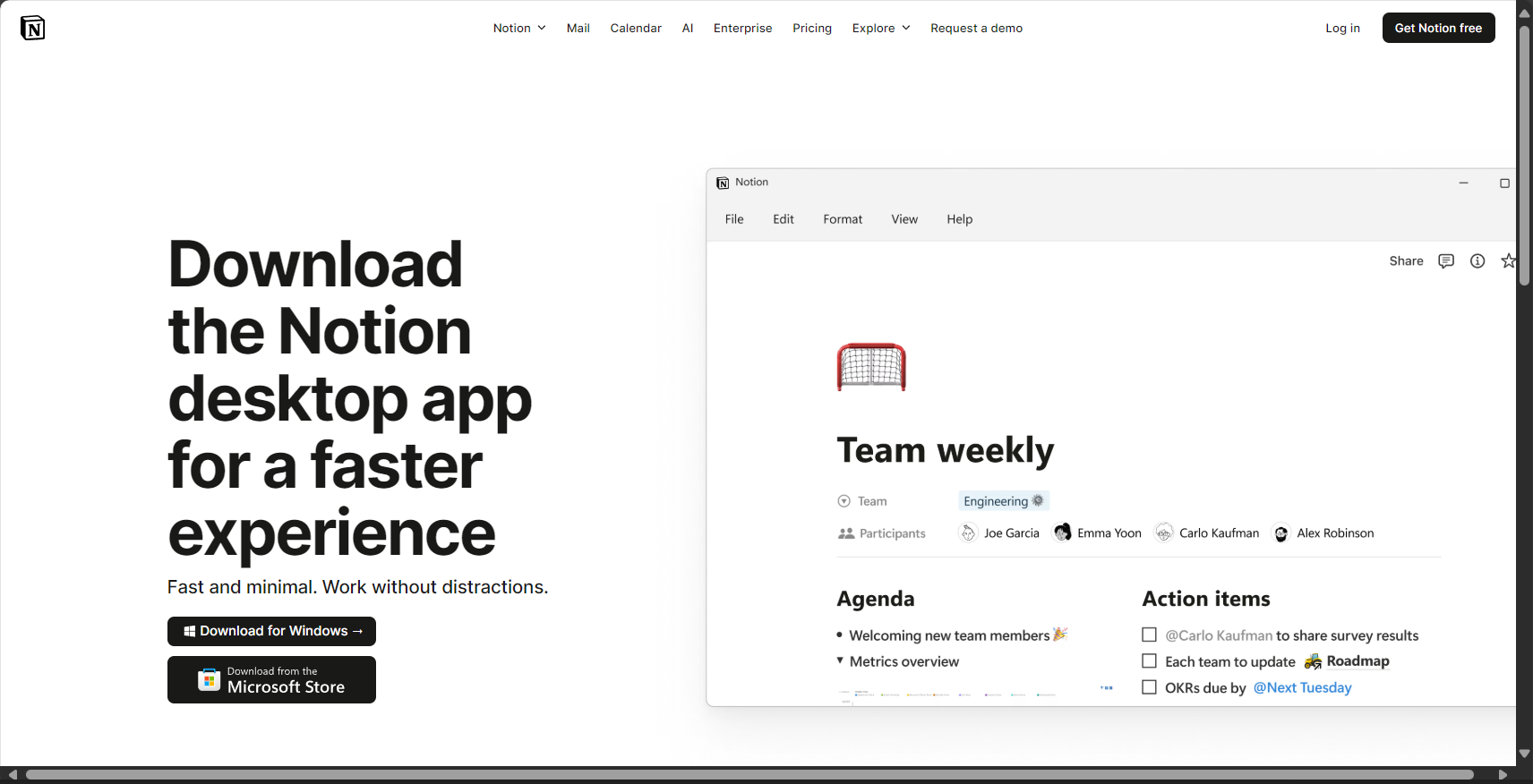Screen dimensions: 1533x784
Task: Click the tractor icon beside Roadmap
Action: 1313,661
